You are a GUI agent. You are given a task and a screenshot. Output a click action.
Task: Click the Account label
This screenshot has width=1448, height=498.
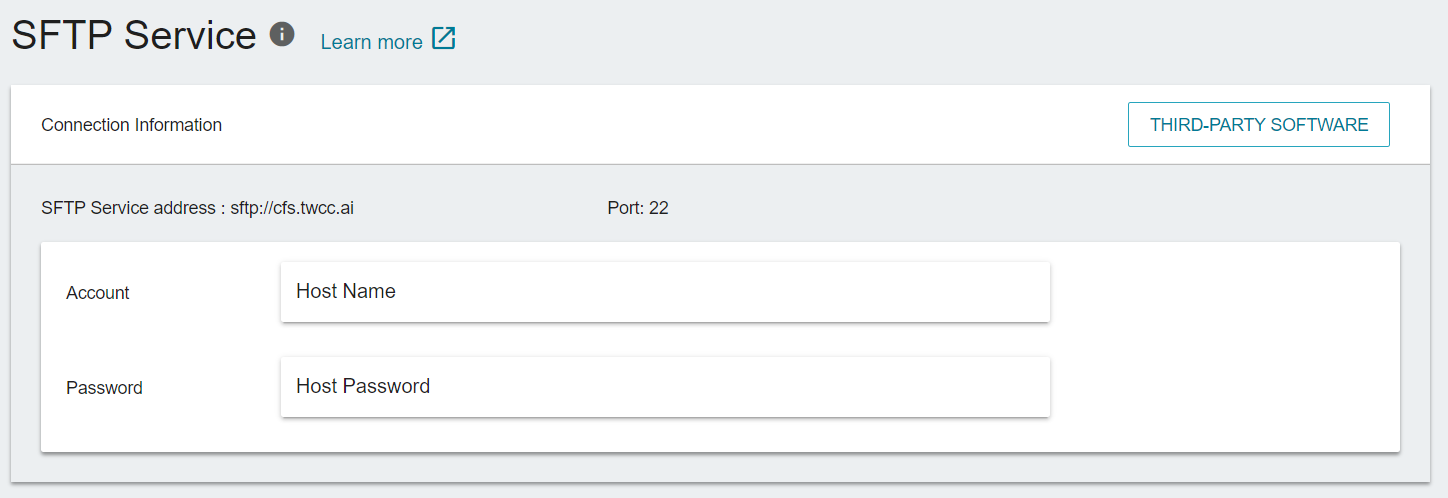coord(98,293)
